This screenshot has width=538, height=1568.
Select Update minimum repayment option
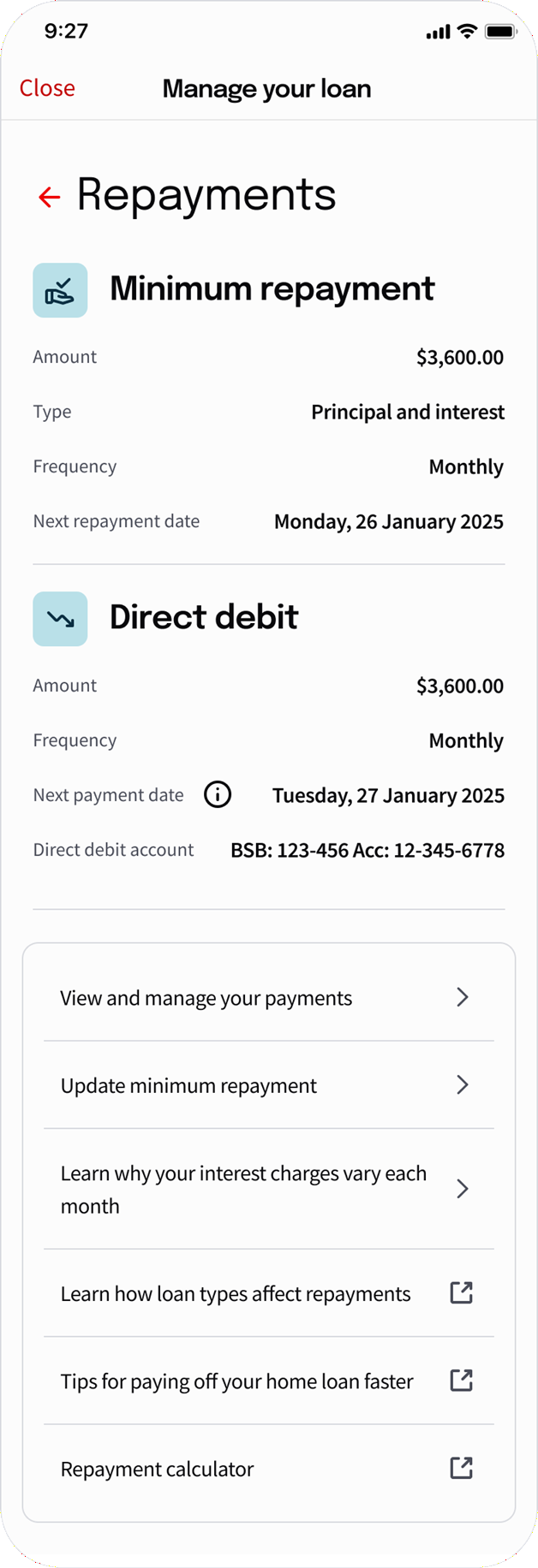[x=188, y=1086]
